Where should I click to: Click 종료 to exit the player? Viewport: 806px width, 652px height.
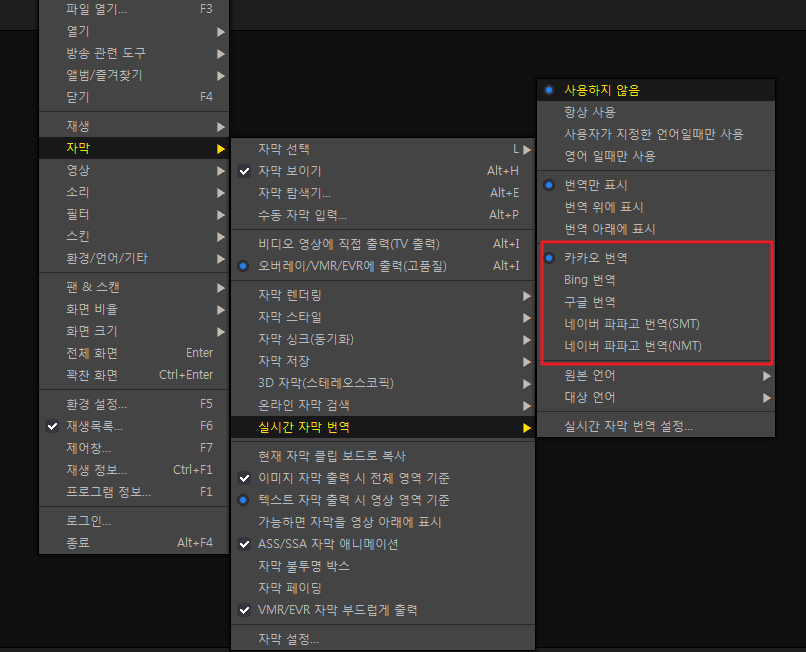tap(134, 543)
